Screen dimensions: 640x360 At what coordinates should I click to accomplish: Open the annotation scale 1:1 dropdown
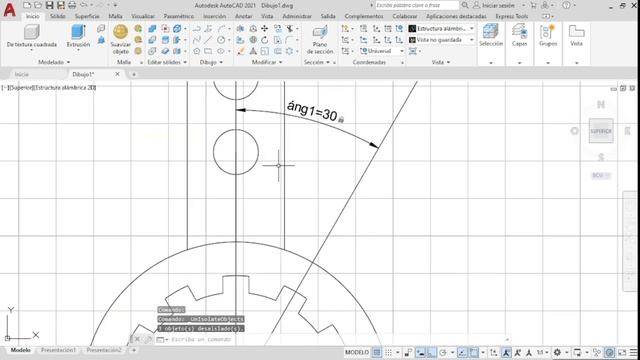[x=542, y=352]
